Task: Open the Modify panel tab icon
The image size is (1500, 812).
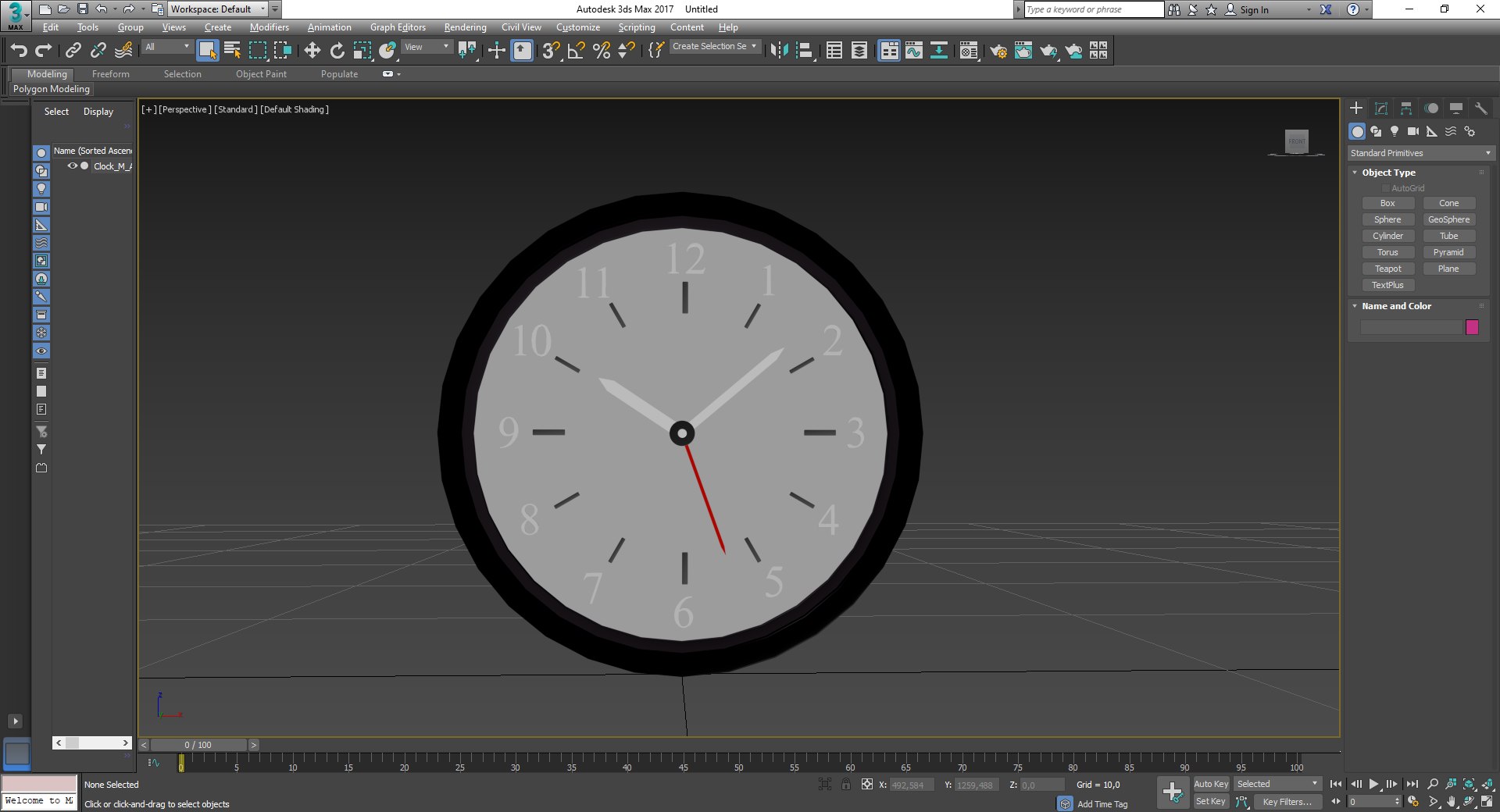Action: (1381, 109)
